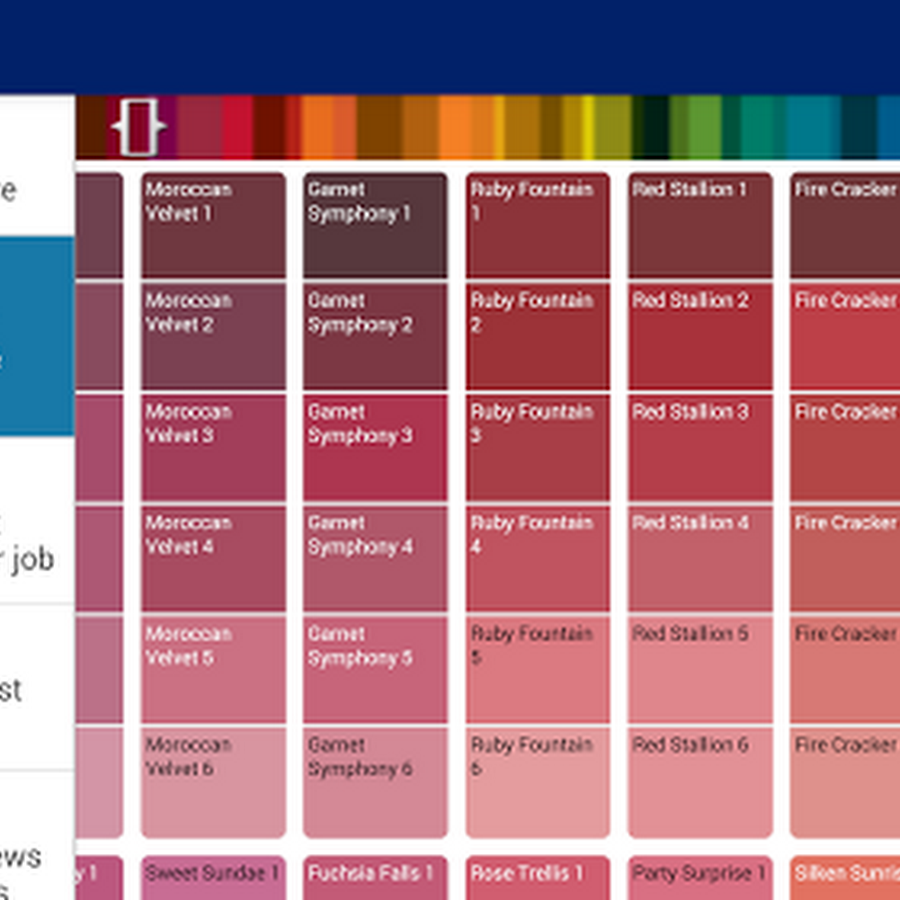The image size is (900, 900).
Task: Choose Party Surprise 1 swatch
Action: click(x=700, y=878)
